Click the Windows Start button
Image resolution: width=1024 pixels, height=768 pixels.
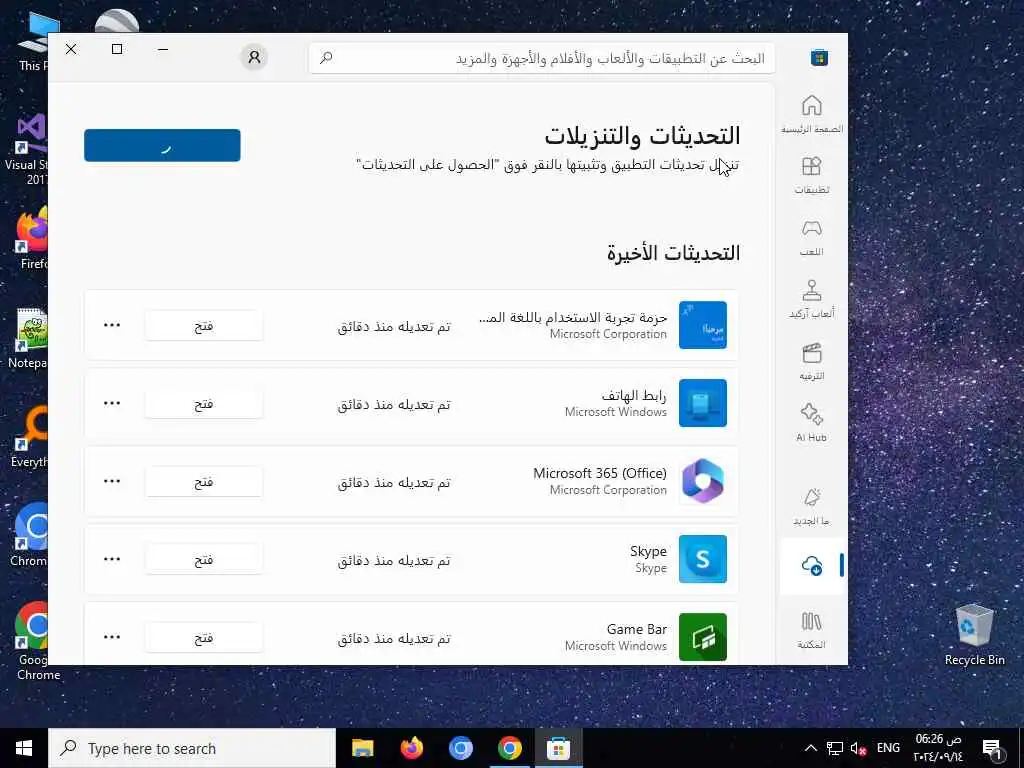point(24,748)
